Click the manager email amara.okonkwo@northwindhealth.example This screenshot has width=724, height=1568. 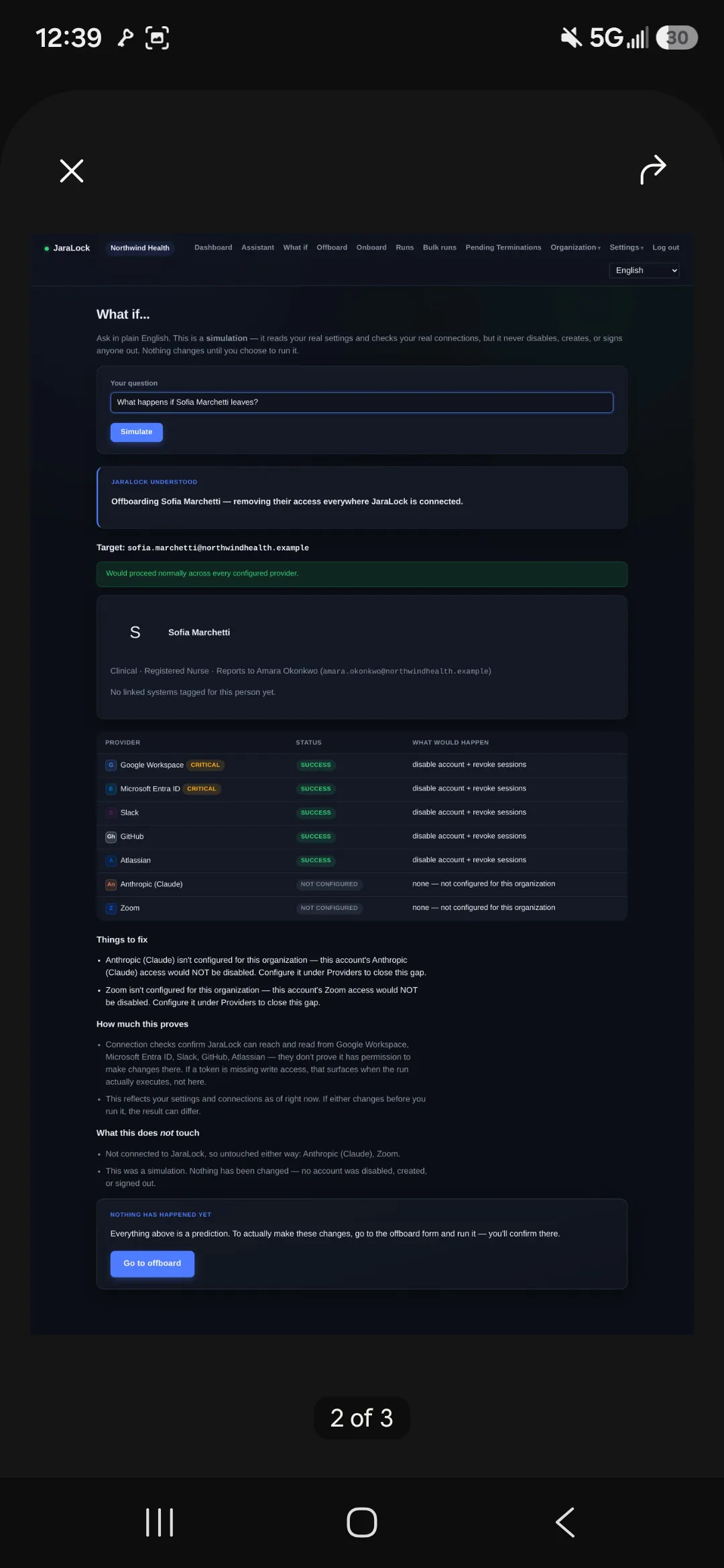pos(406,671)
